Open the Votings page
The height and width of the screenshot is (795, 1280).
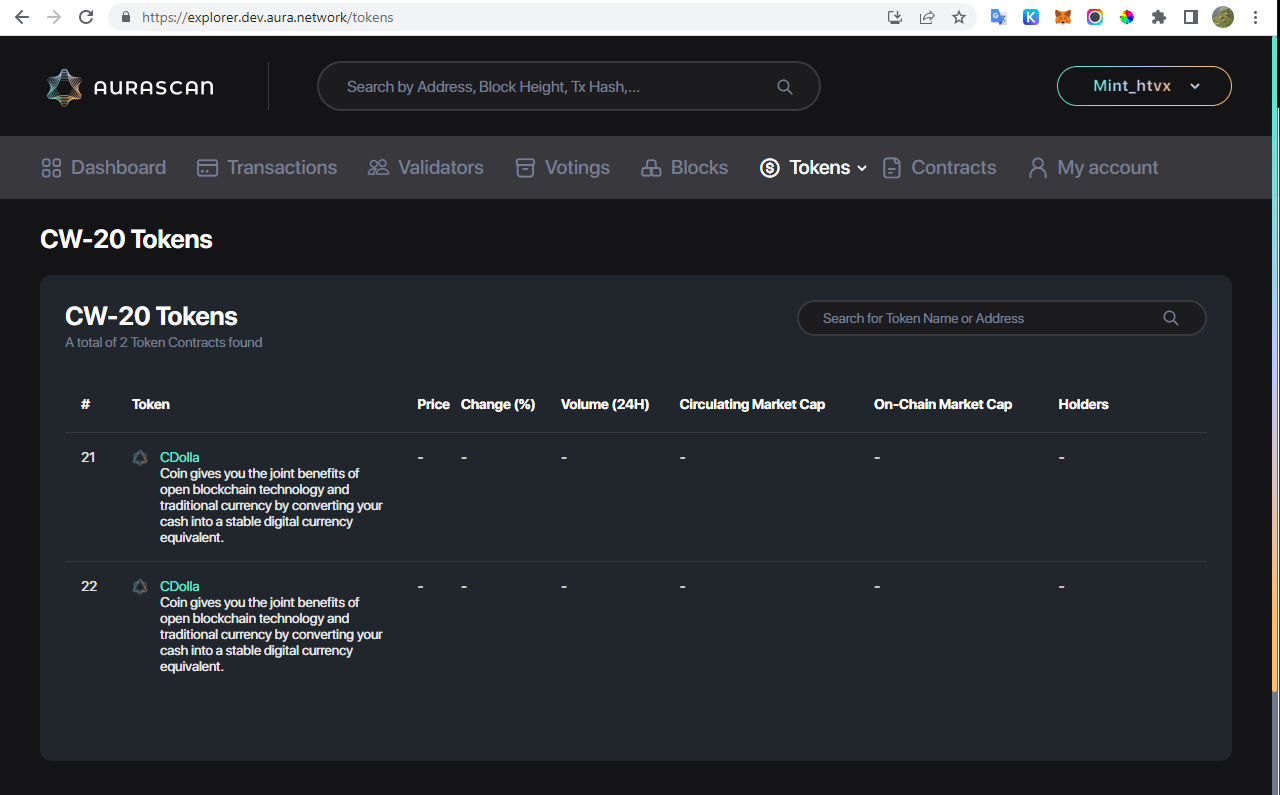pyautogui.click(x=562, y=168)
